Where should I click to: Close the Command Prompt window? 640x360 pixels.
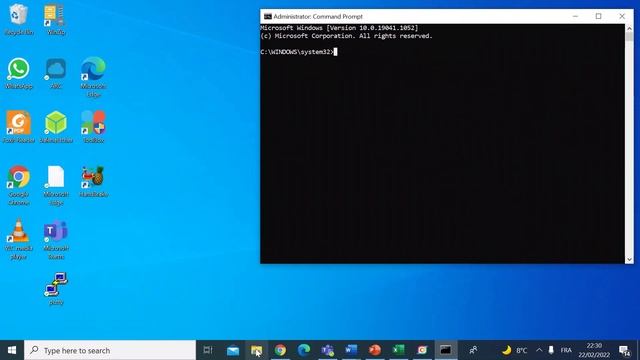pyautogui.click(x=622, y=16)
